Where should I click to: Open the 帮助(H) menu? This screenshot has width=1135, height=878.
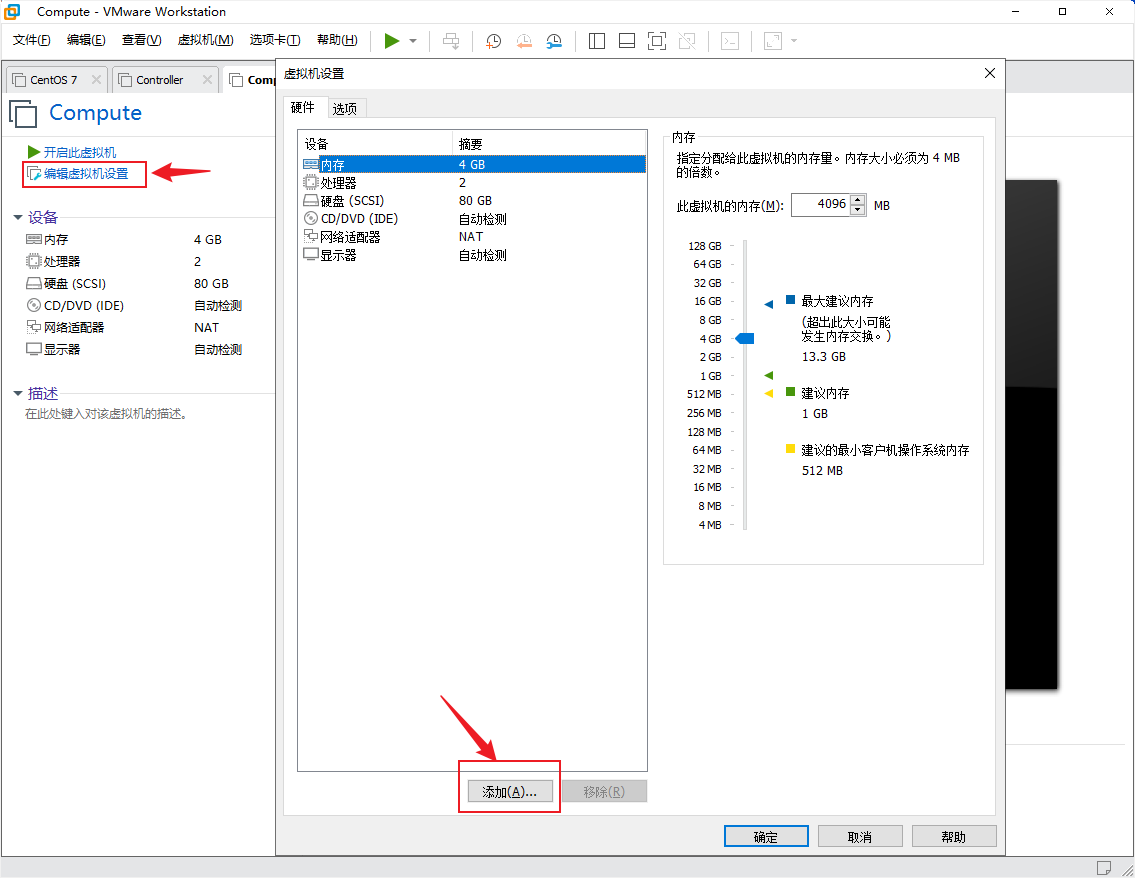click(x=337, y=40)
